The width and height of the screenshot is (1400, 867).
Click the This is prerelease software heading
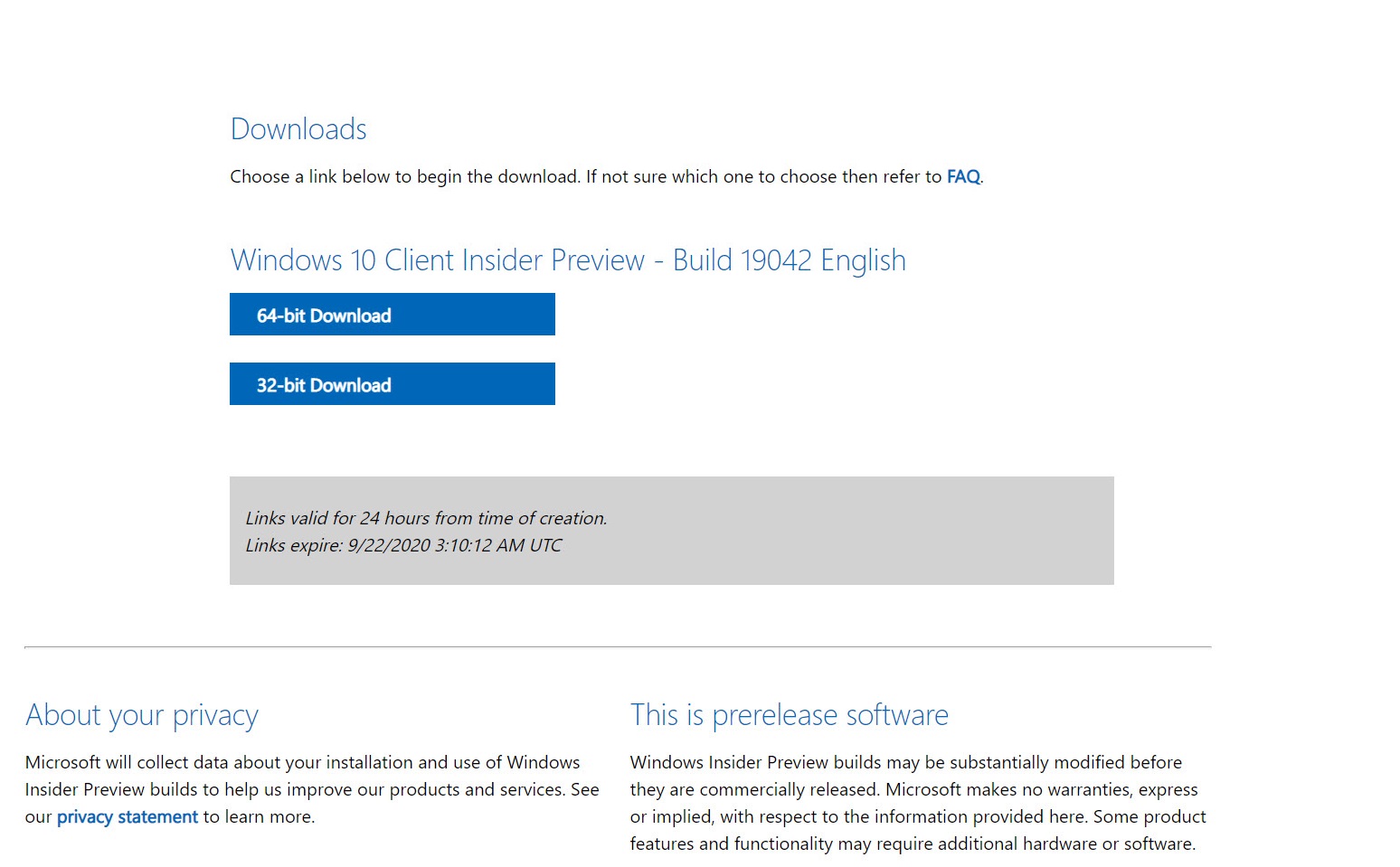tap(790, 715)
